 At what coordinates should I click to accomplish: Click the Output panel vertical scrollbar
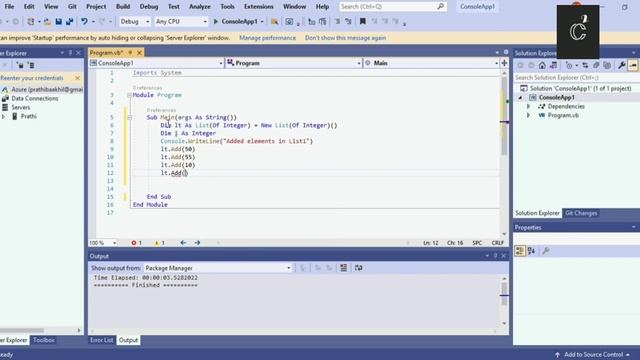(x=504, y=301)
